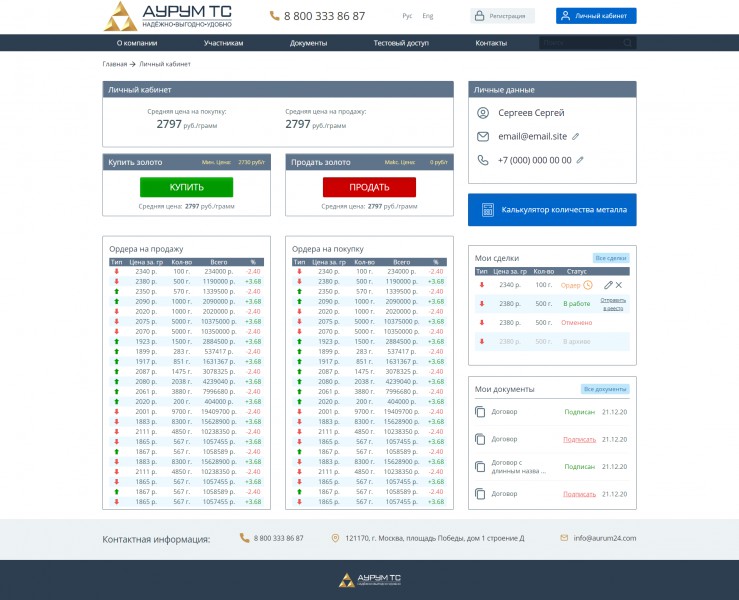Click the search magnifier icon in navigation bar
Screen dimensions: 739x600
click(x=627, y=43)
